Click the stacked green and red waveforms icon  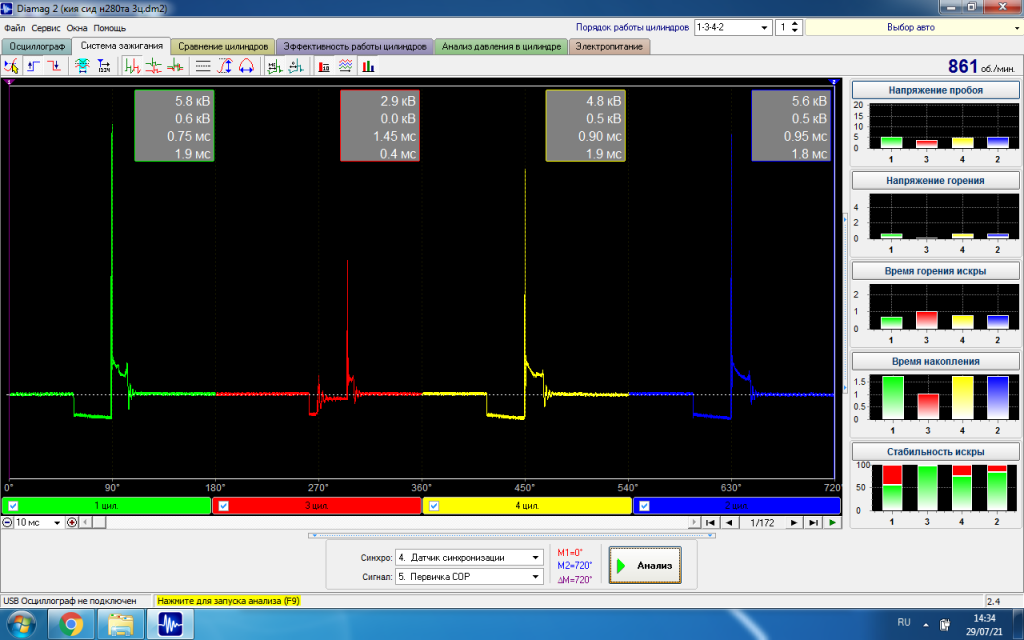pos(153,66)
